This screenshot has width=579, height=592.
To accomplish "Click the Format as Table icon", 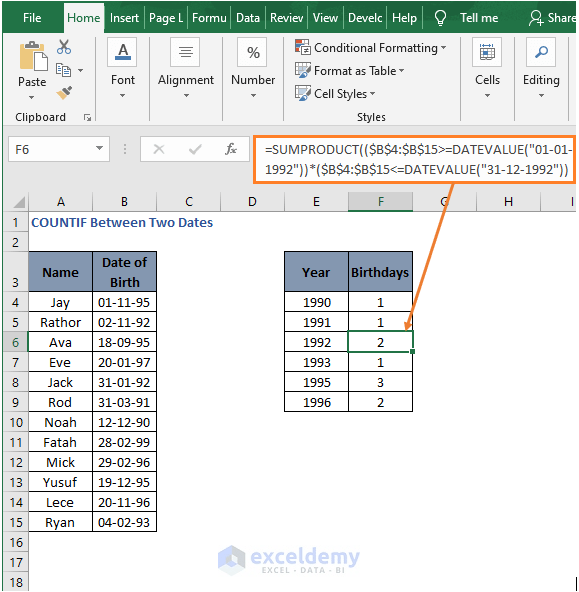I will 303,70.
